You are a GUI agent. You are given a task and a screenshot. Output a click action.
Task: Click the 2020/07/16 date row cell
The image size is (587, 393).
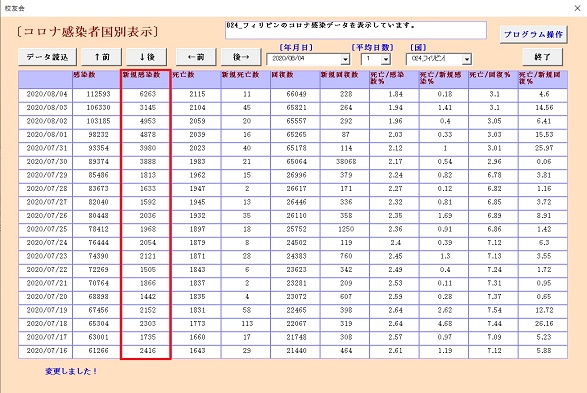(x=46, y=351)
